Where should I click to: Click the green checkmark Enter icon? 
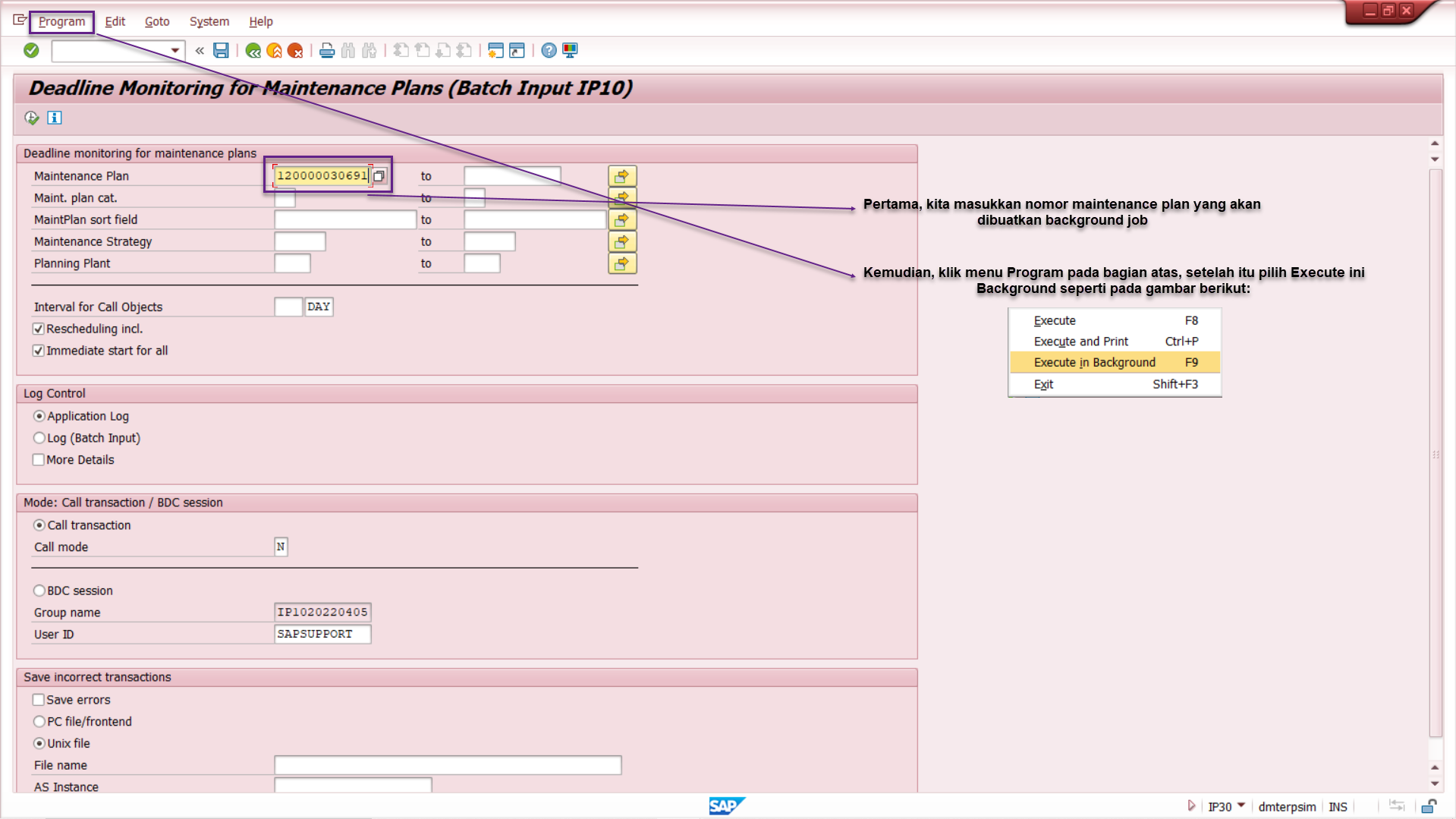[31, 50]
